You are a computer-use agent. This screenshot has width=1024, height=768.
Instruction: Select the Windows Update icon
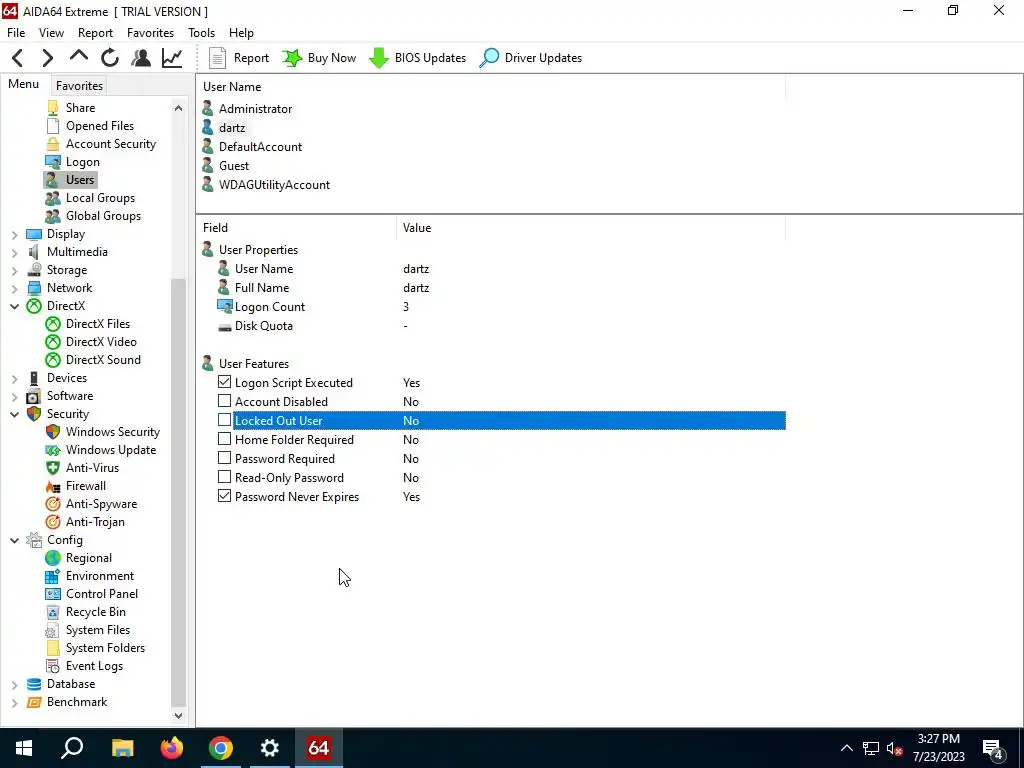click(53, 450)
